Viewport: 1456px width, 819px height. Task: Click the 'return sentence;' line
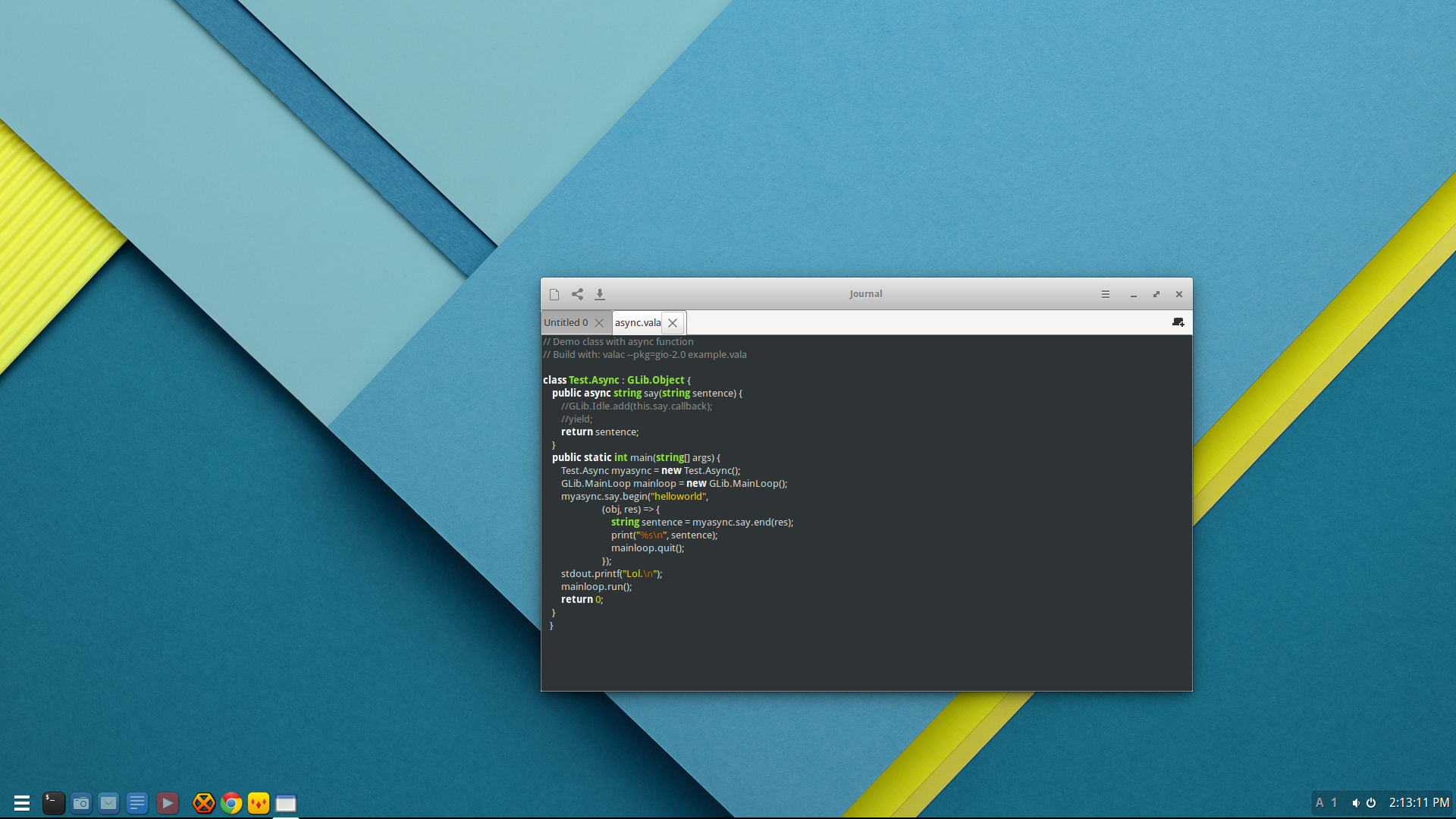(x=600, y=432)
